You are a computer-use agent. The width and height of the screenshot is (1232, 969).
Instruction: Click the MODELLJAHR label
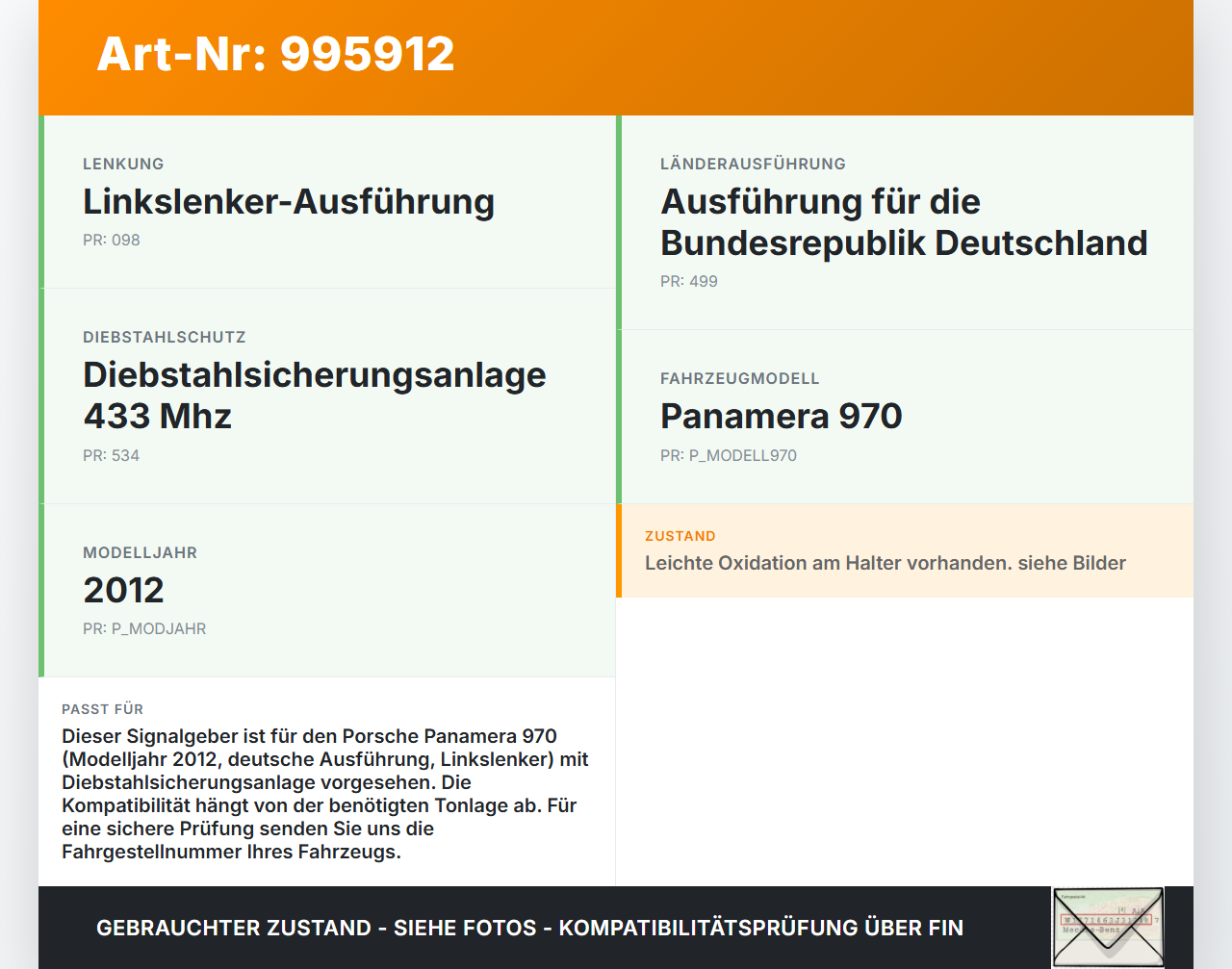click(140, 552)
